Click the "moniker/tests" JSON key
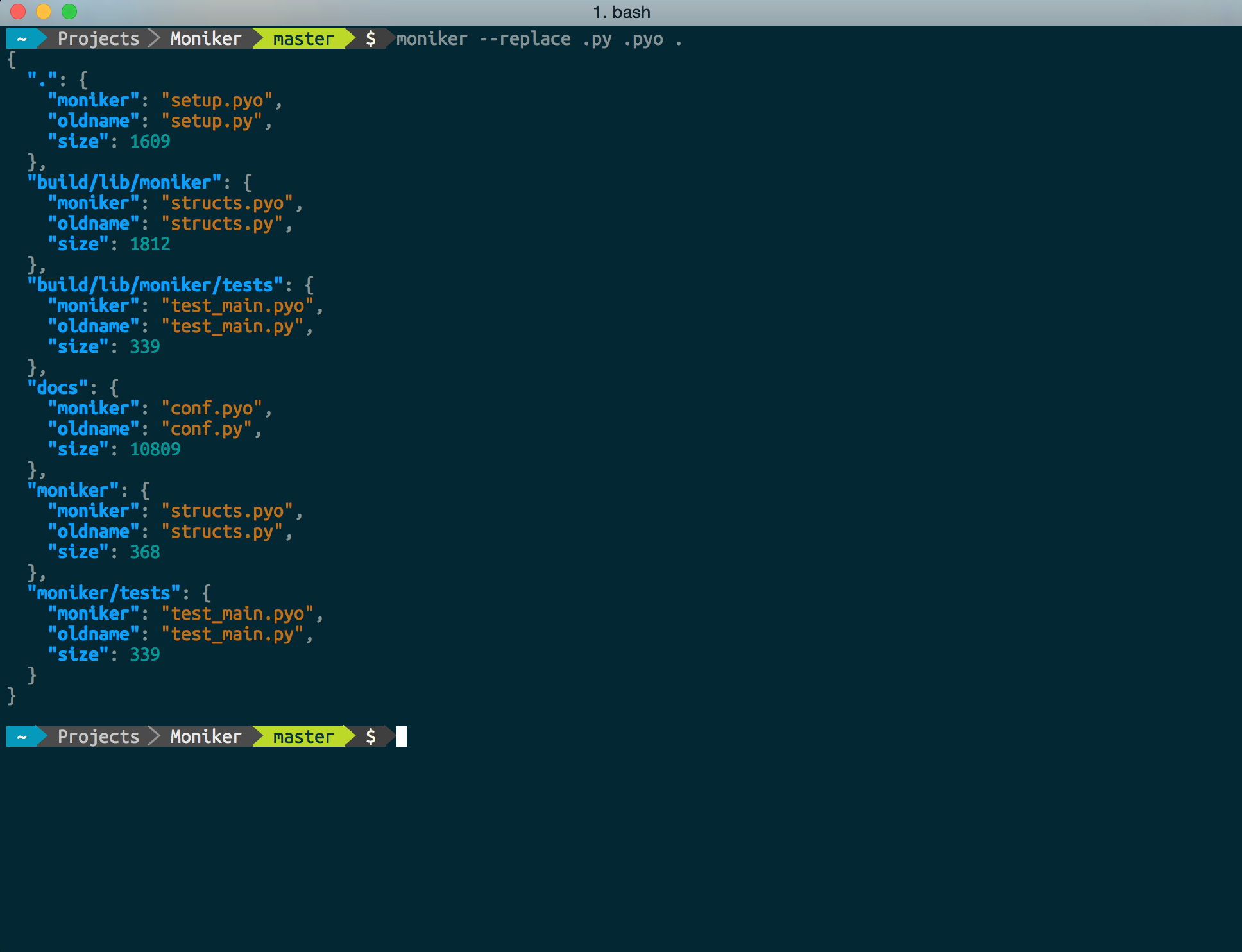 (103, 593)
